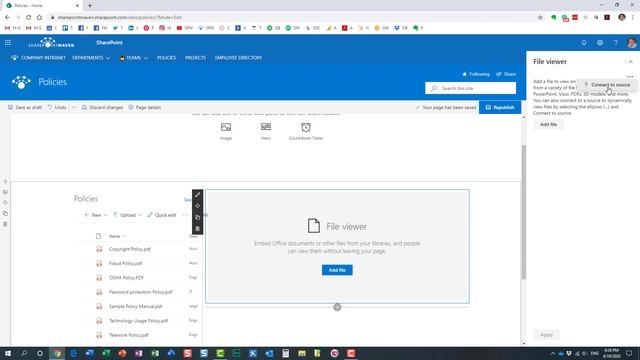
Task: Open a new browser tab
Action: pos(90,6)
